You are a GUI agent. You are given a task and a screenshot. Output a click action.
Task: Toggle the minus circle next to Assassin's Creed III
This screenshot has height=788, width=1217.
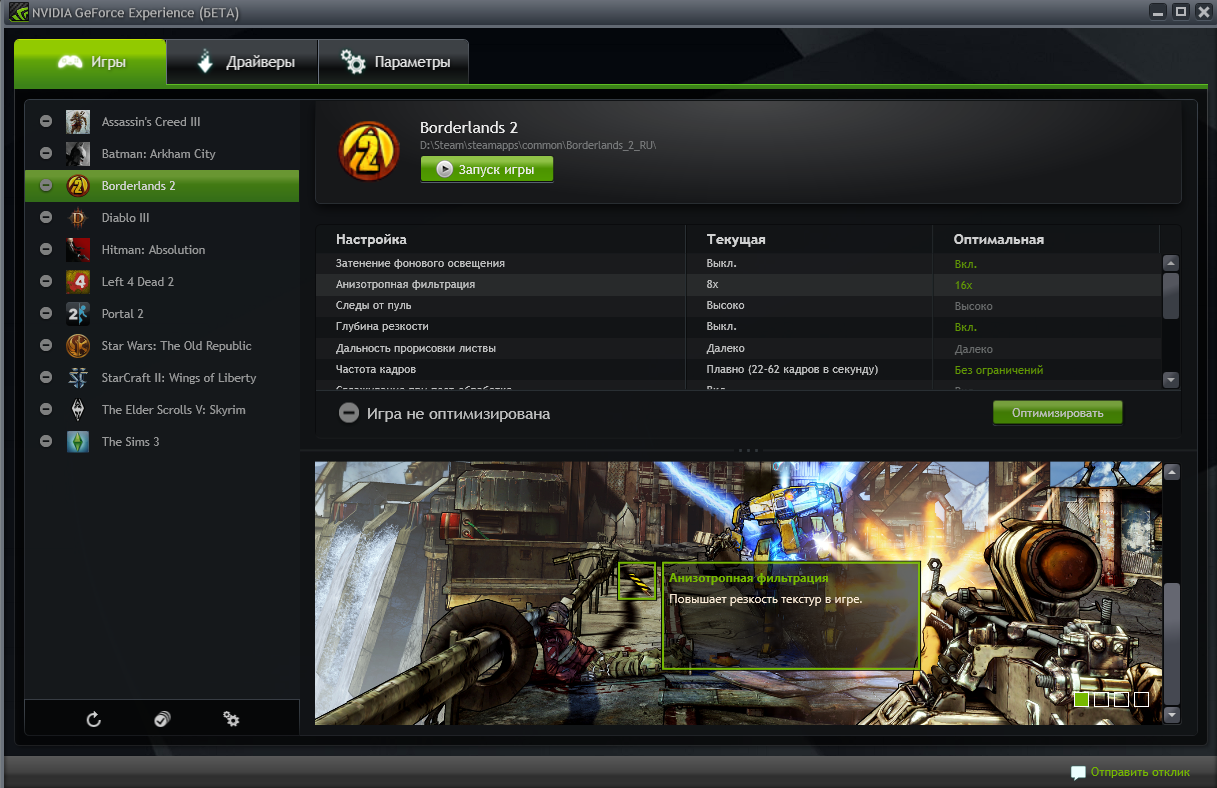click(45, 121)
